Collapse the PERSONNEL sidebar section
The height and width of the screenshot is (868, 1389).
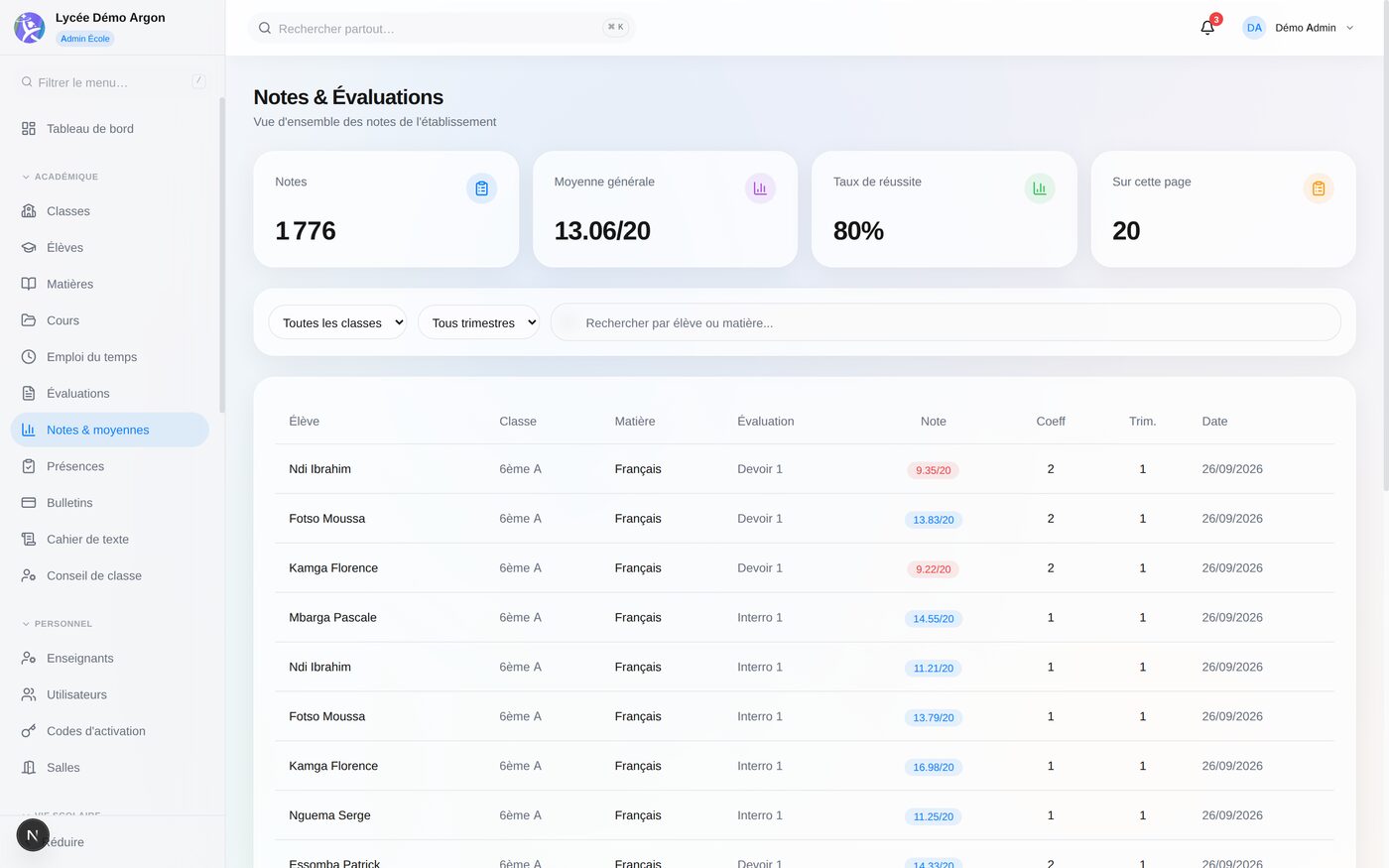(x=57, y=624)
